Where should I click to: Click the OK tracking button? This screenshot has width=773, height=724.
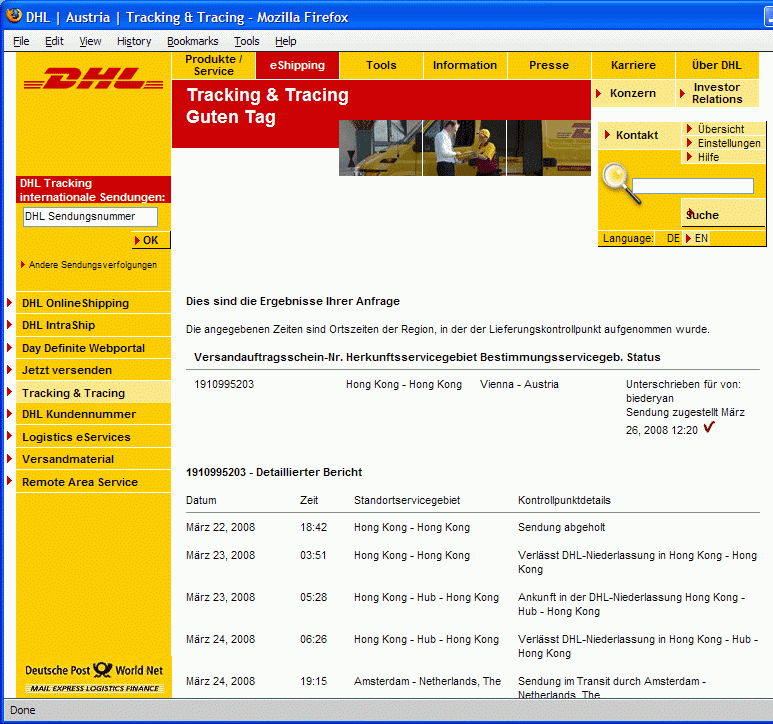click(x=151, y=240)
